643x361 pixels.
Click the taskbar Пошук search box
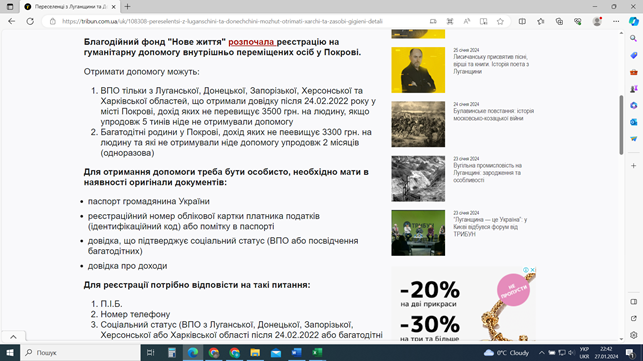(x=80, y=352)
